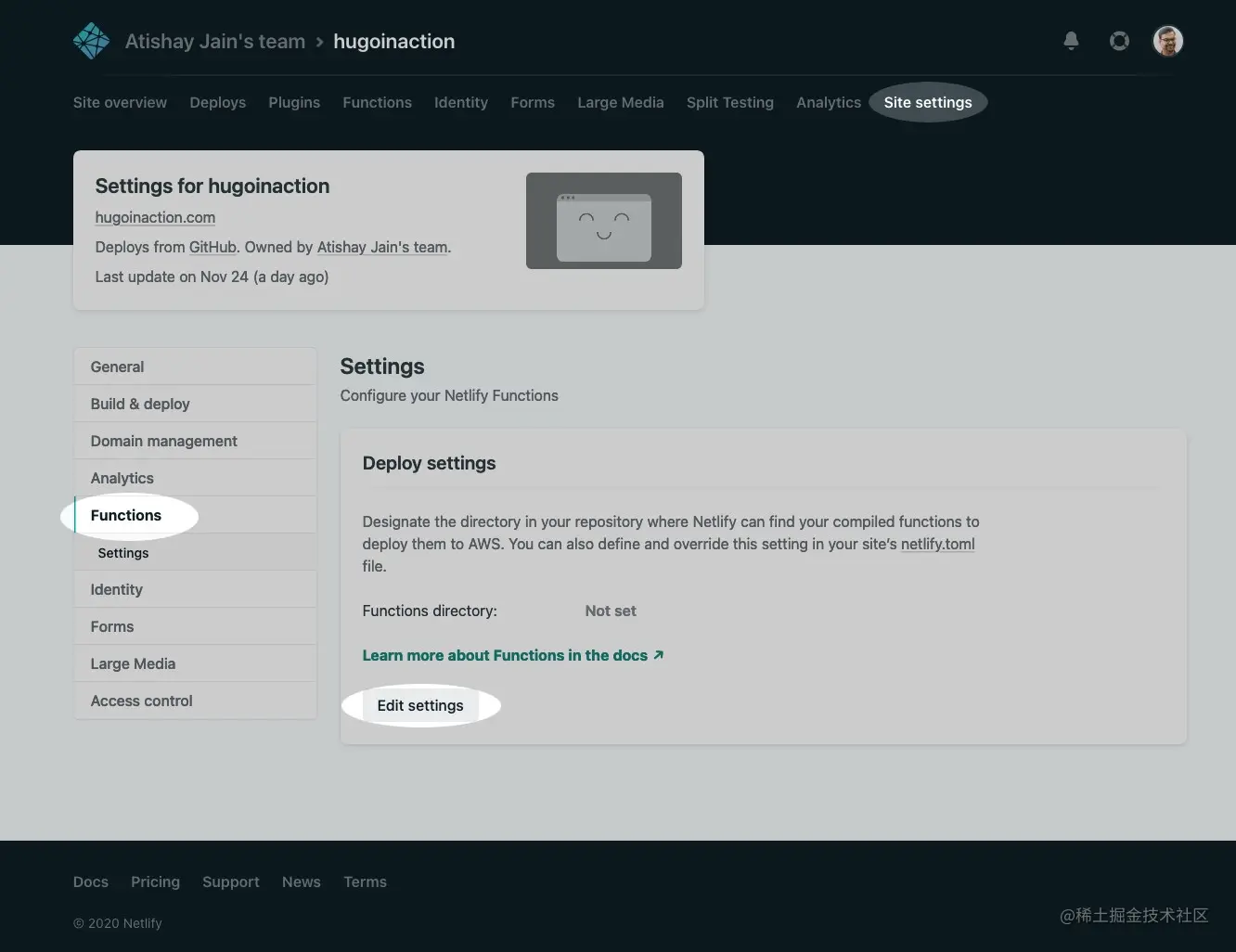Open the Support footer link
The width and height of the screenshot is (1236, 952).
[x=231, y=881]
